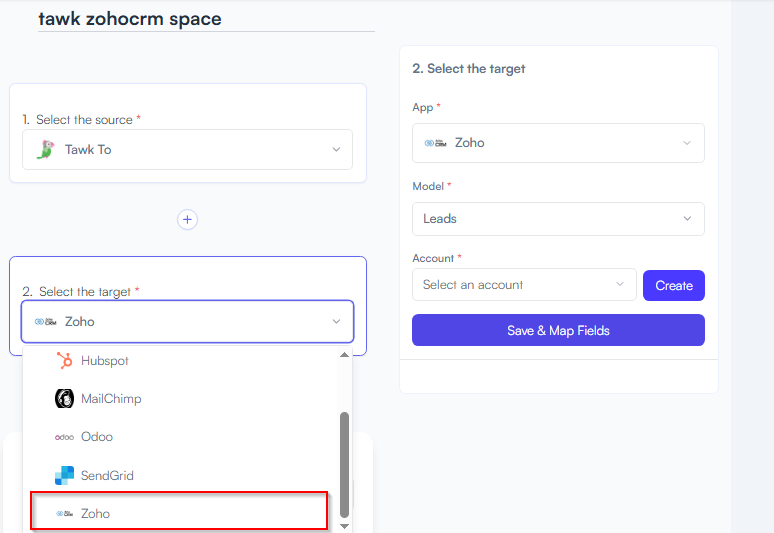Click the dropdown list scrollbar thumb
This screenshot has height=533, width=774.
345,464
